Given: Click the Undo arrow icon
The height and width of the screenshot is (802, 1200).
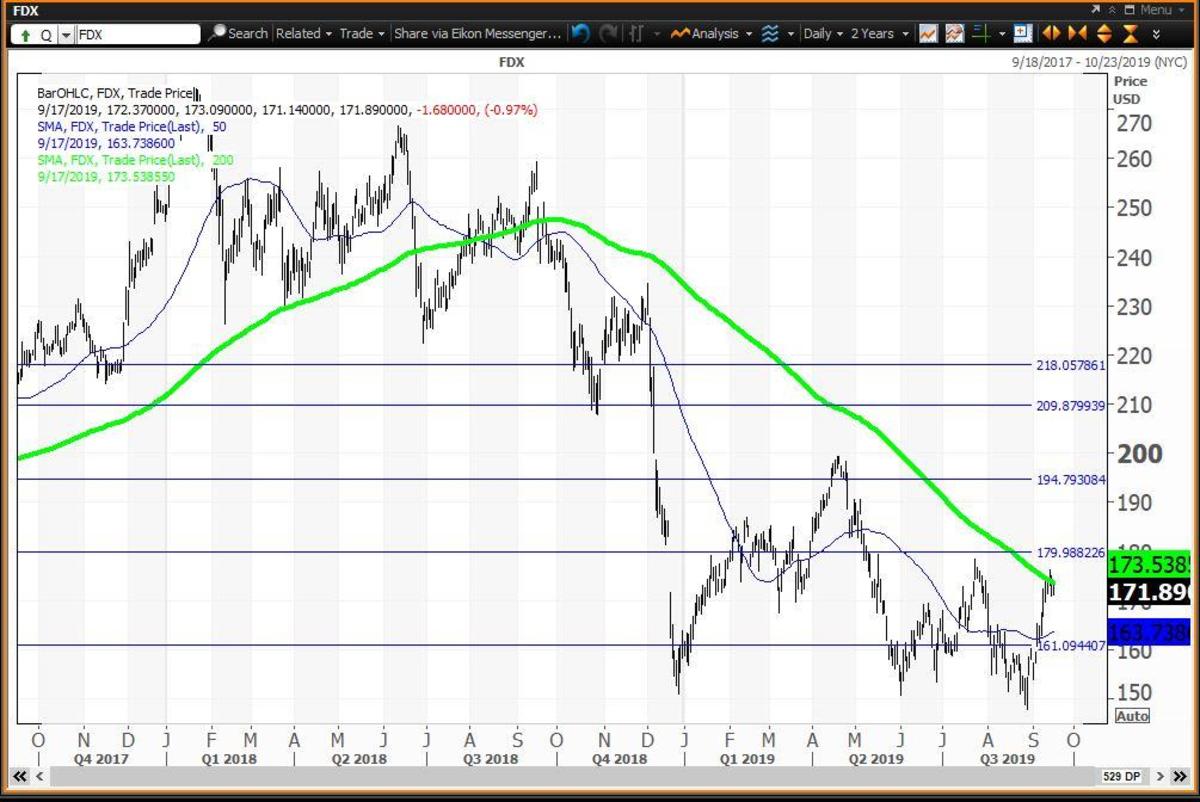Looking at the screenshot, I should (x=580, y=33).
